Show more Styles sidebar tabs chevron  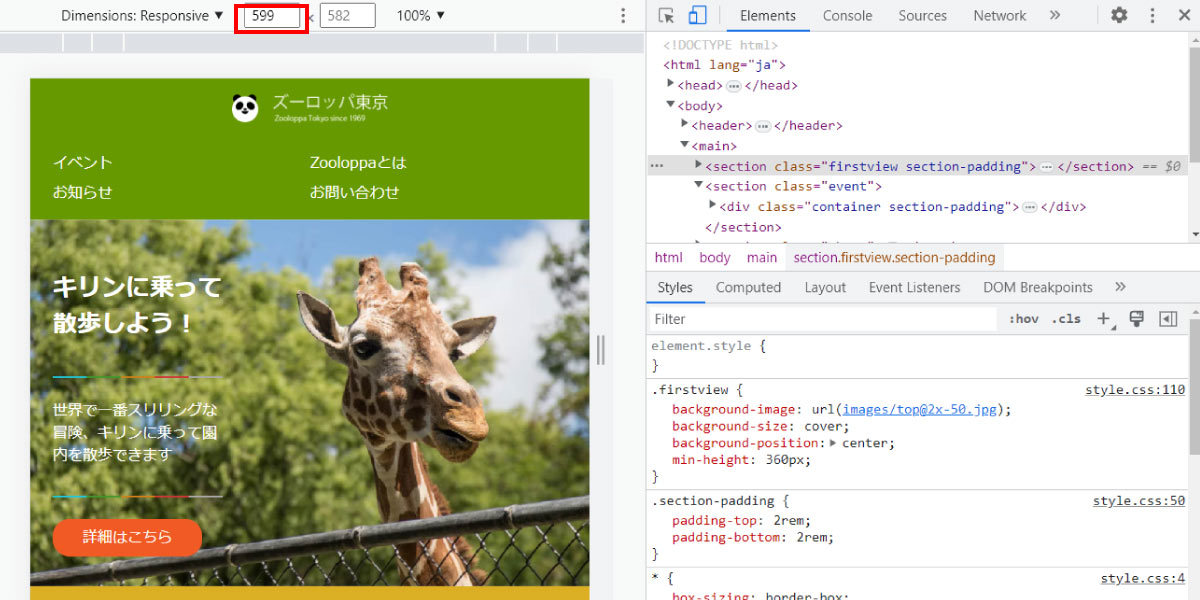(1120, 287)
